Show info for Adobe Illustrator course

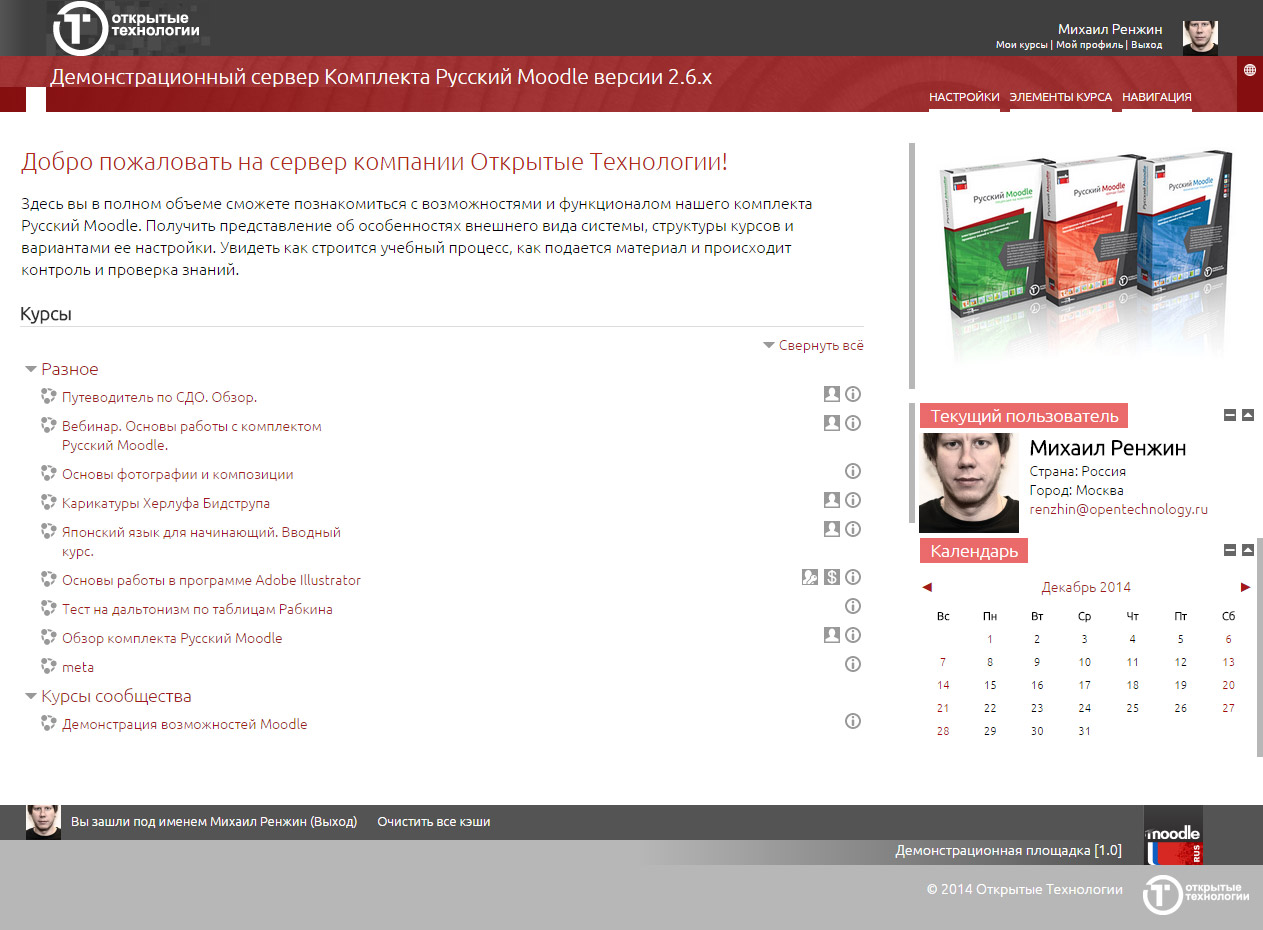point(853,577)
